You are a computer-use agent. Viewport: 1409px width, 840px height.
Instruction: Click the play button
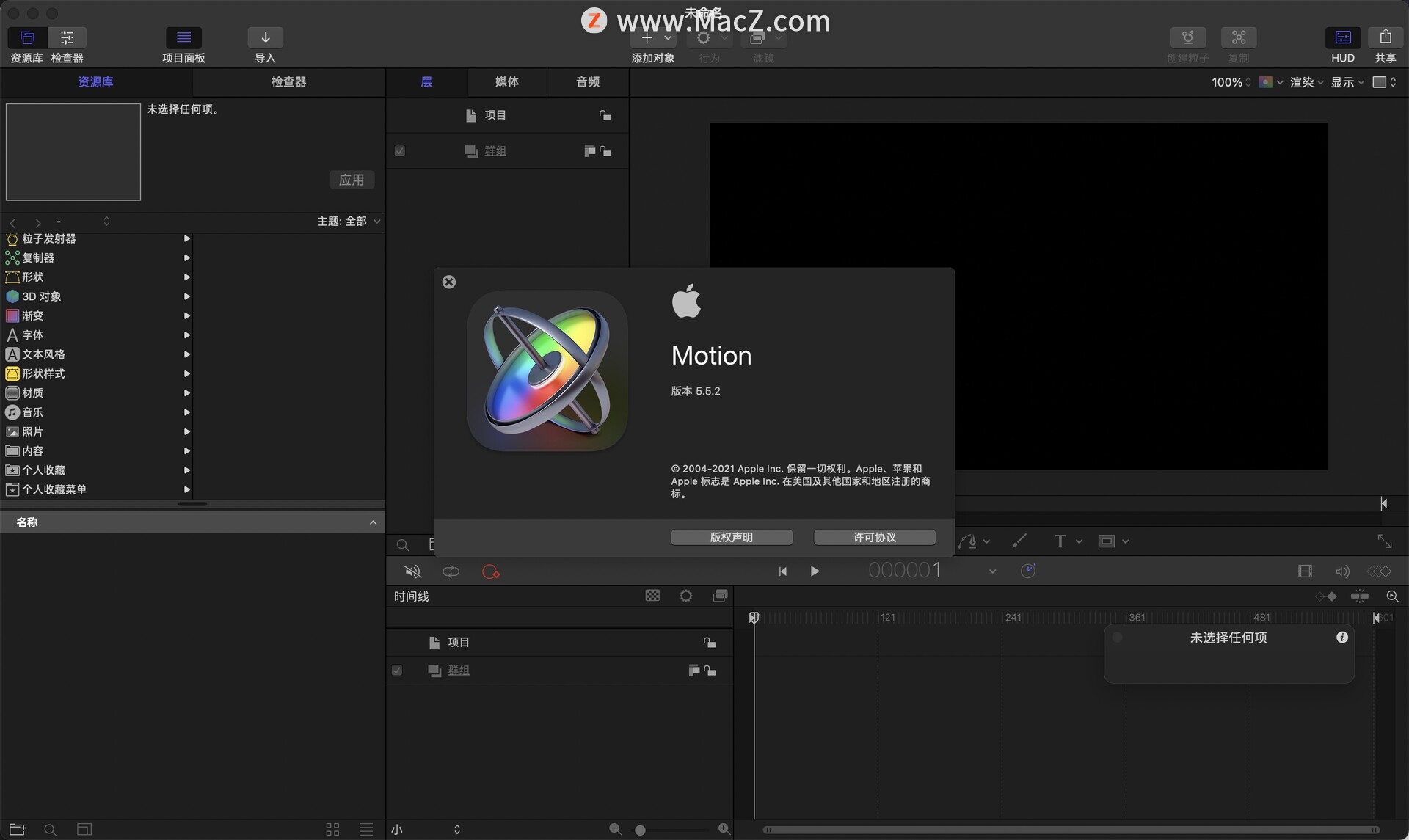(x=815, y=571)
